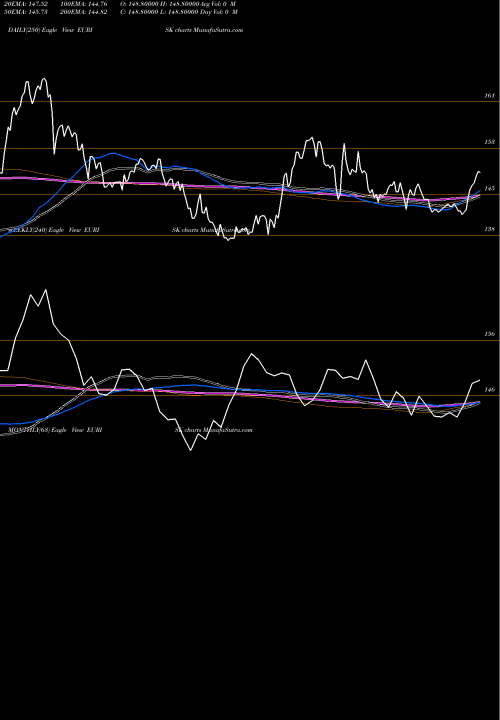The width and height of the screenshot is (500, 720).
Task: Click the Avg Vol: 0 M text
Action: 219,4
